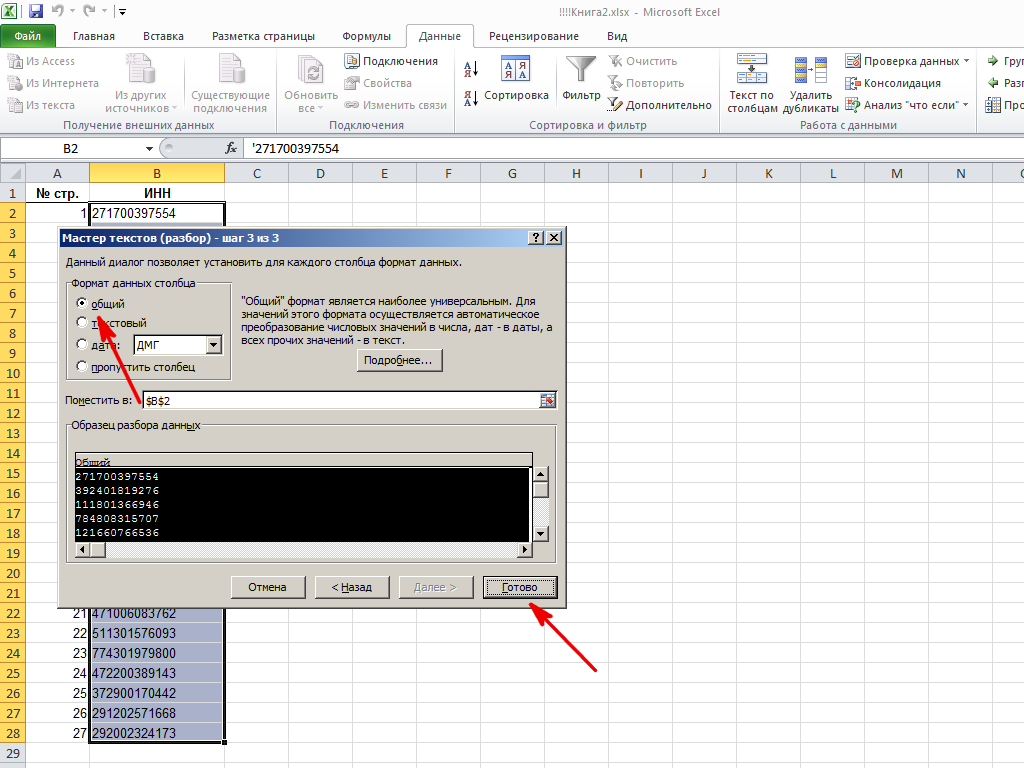1024x768 pixels.
Task: Click preview horizontal scrollbar right arrow
Action: 524,550
